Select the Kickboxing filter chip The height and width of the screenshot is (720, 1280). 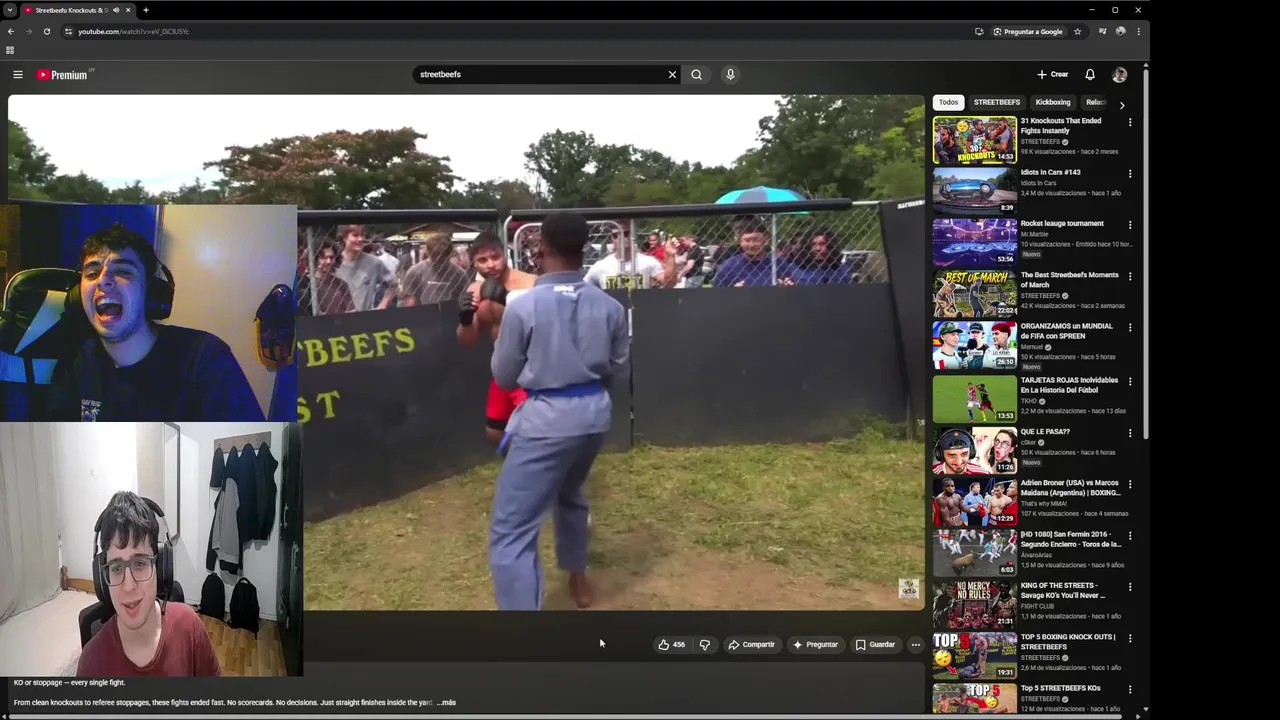click(x=1053, y=102)
